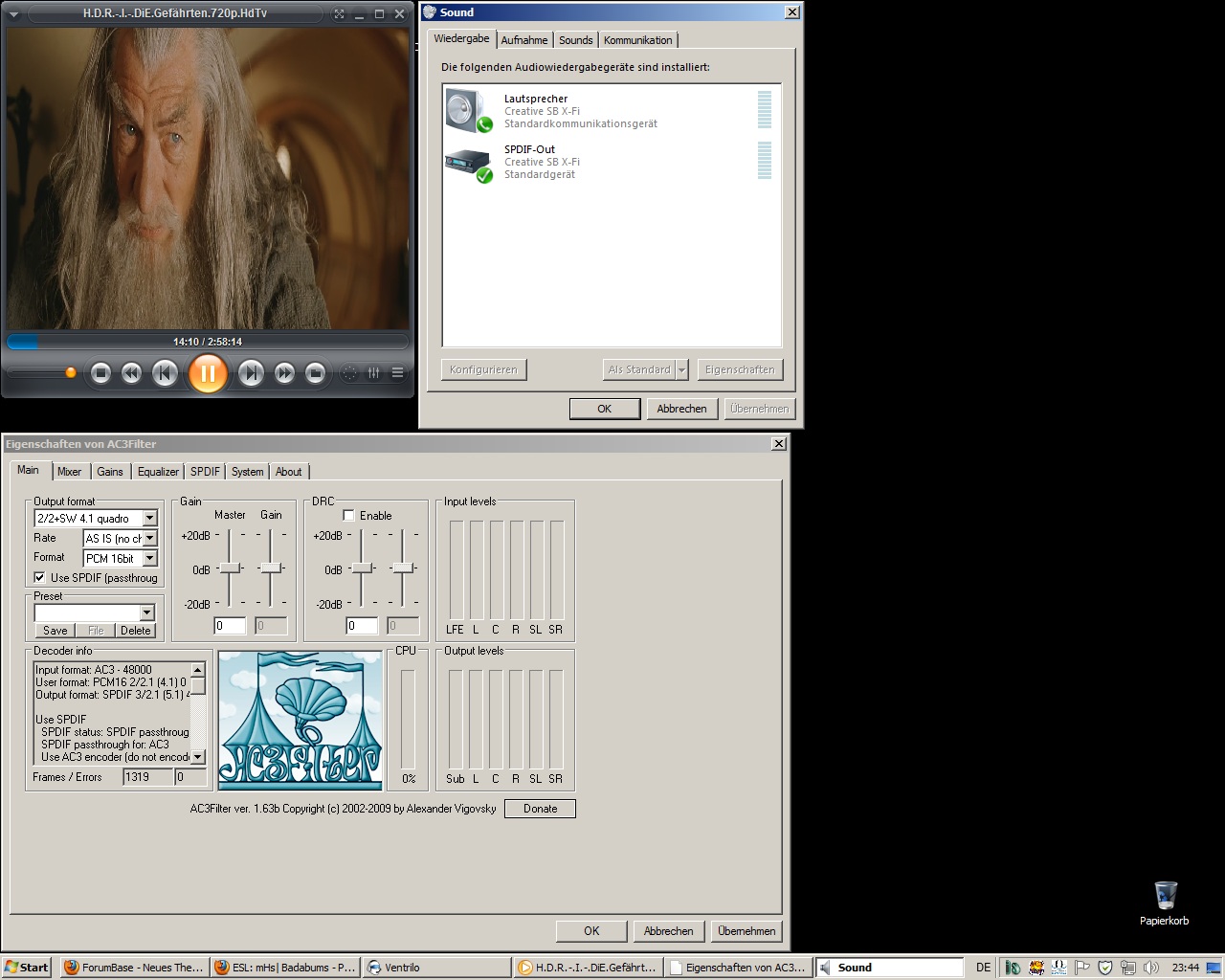The image size is (1225, 980).
Task: Click the DE language indicator
Action: click(983, 968)
